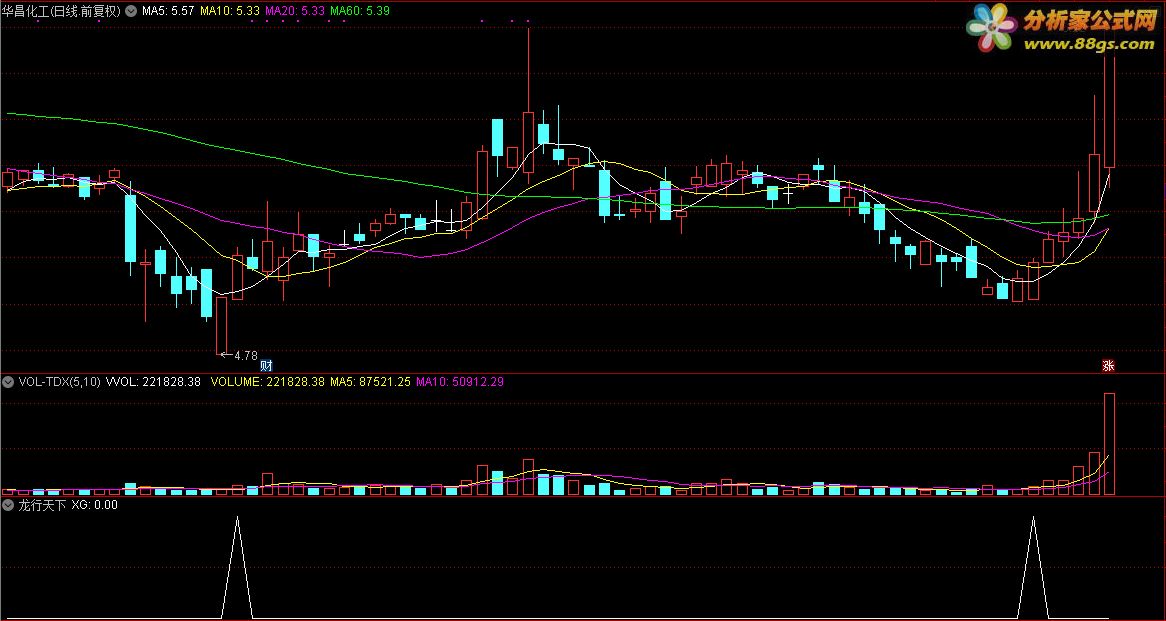Click the volume MA10: 50912.29 value

click(461, 382)
